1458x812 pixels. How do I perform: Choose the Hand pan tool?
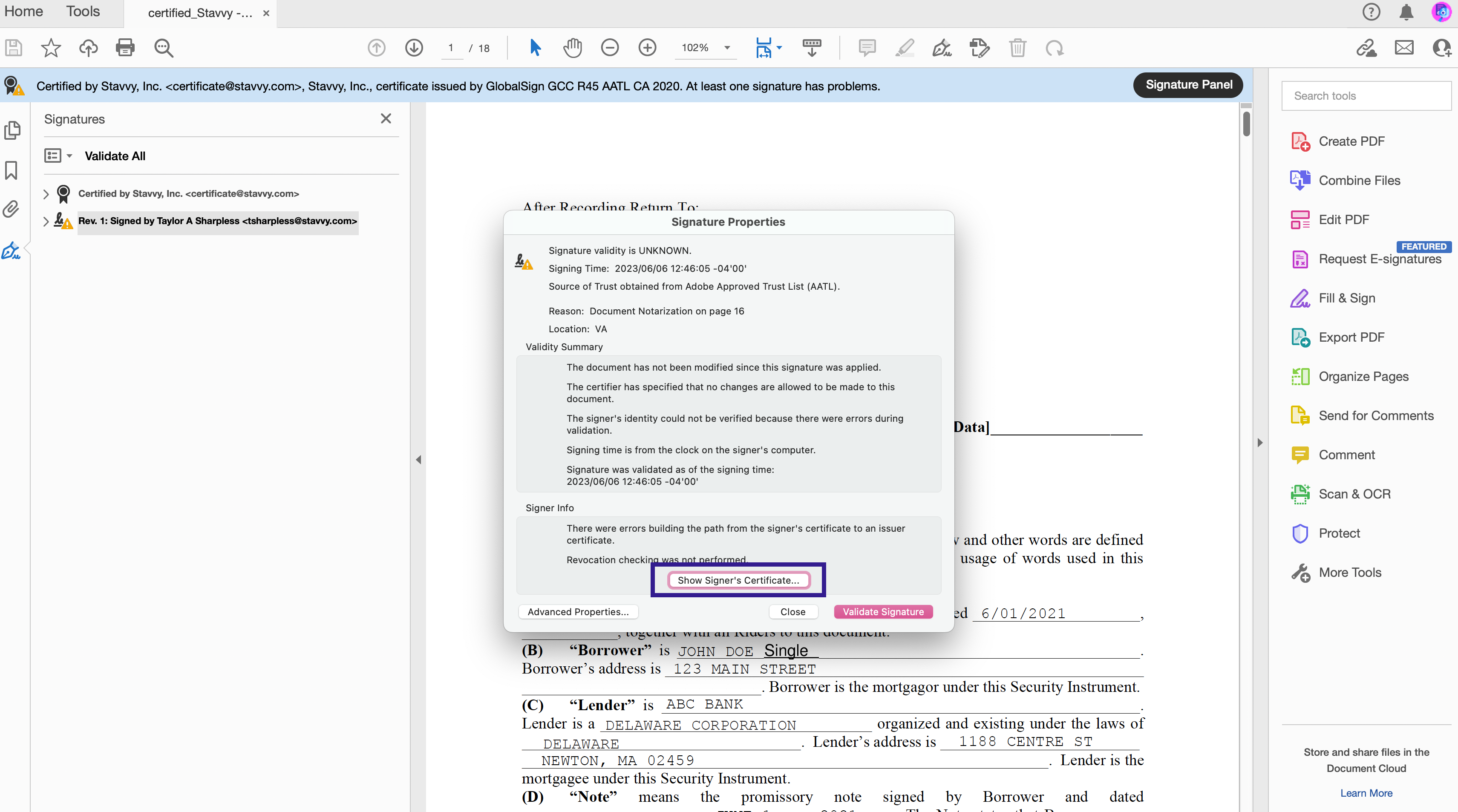click(572, 48)
